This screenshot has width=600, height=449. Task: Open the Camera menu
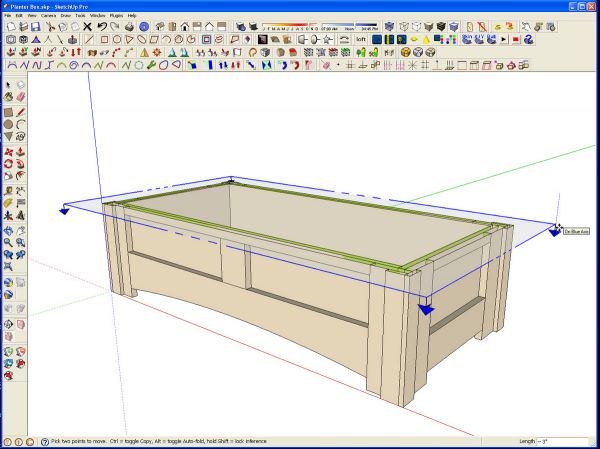48,16
